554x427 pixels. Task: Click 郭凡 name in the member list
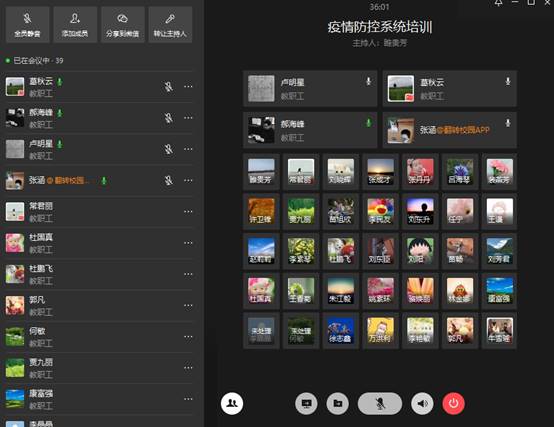37,300
